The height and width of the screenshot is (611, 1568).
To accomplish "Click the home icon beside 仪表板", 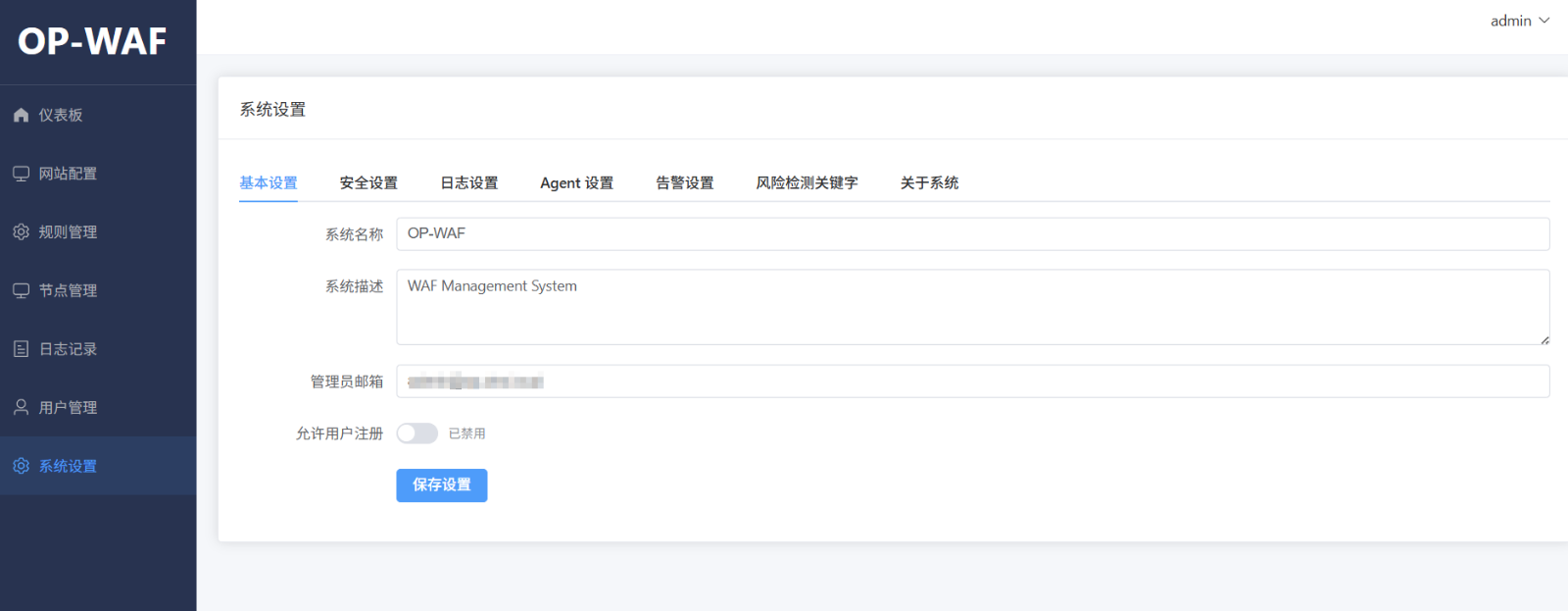I will click(21, 115).
